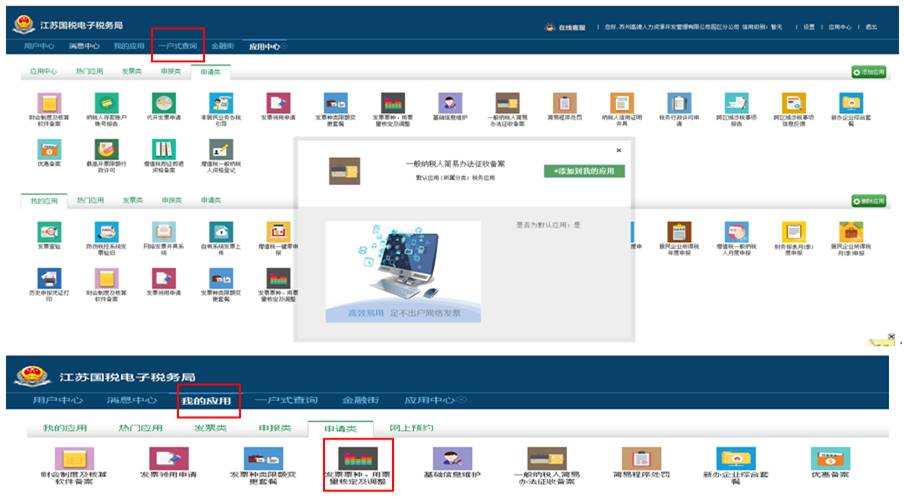Close the 一般纳税人简易办法征收备案 popup

[x=618, y=150]
